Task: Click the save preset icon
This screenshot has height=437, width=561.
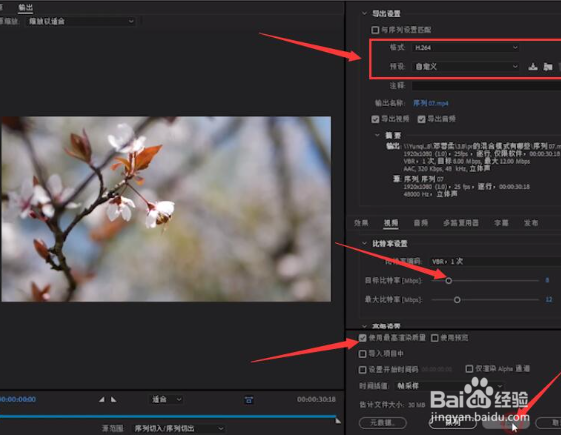Action: 533,67
